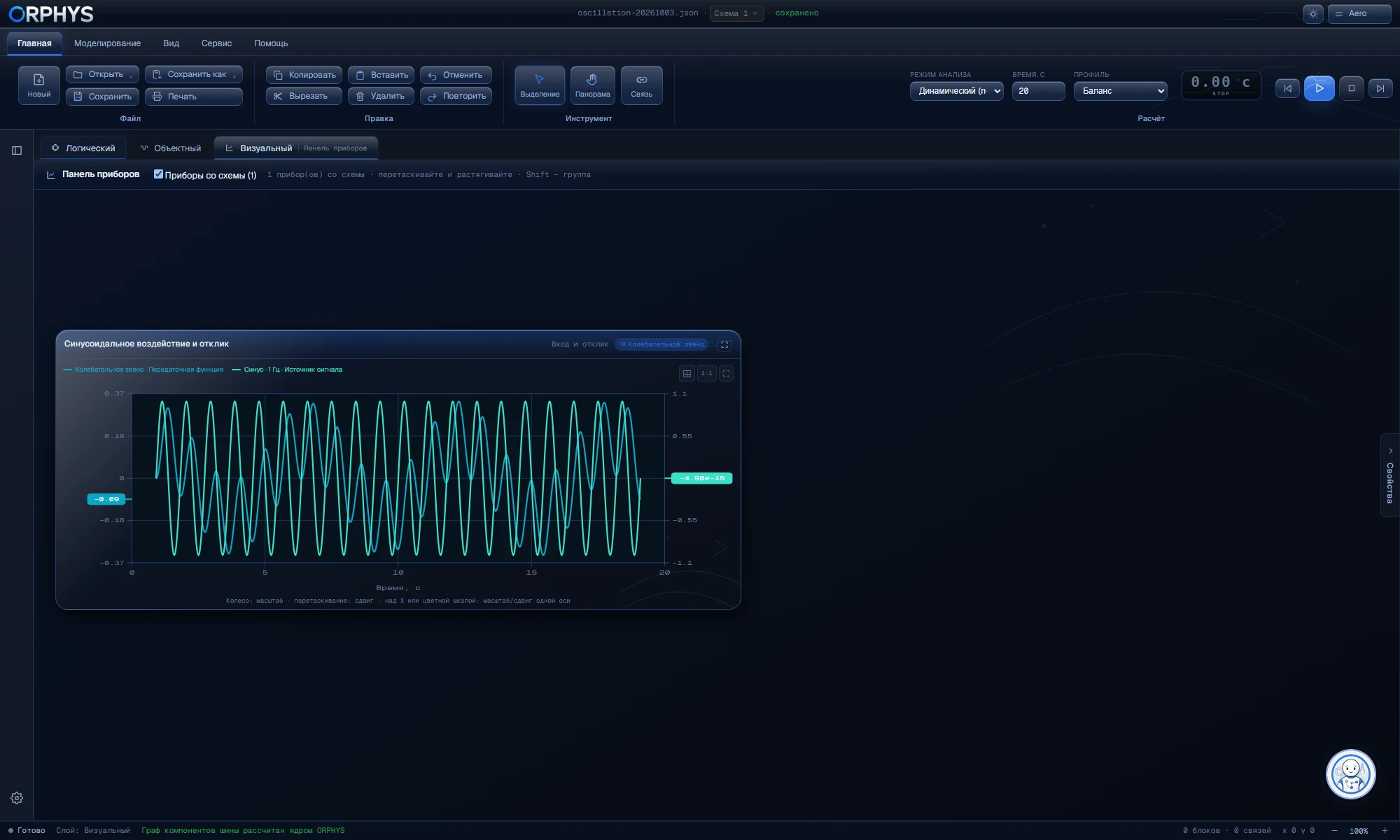1400x840 pixels.
Task: Open the Режим анализа dropdown
Action: pyautogui.click(x=956, y=91)
